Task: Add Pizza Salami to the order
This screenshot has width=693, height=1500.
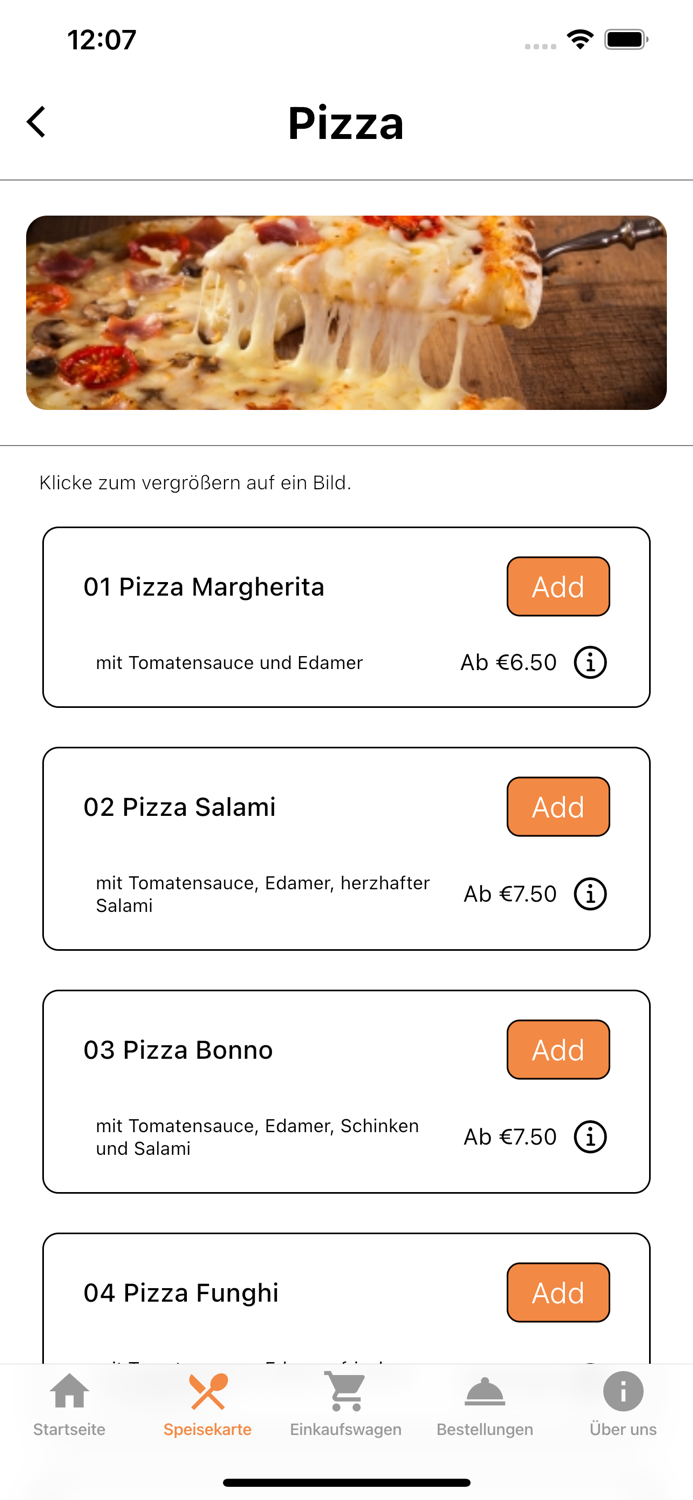Action: [x=558, y=807]
